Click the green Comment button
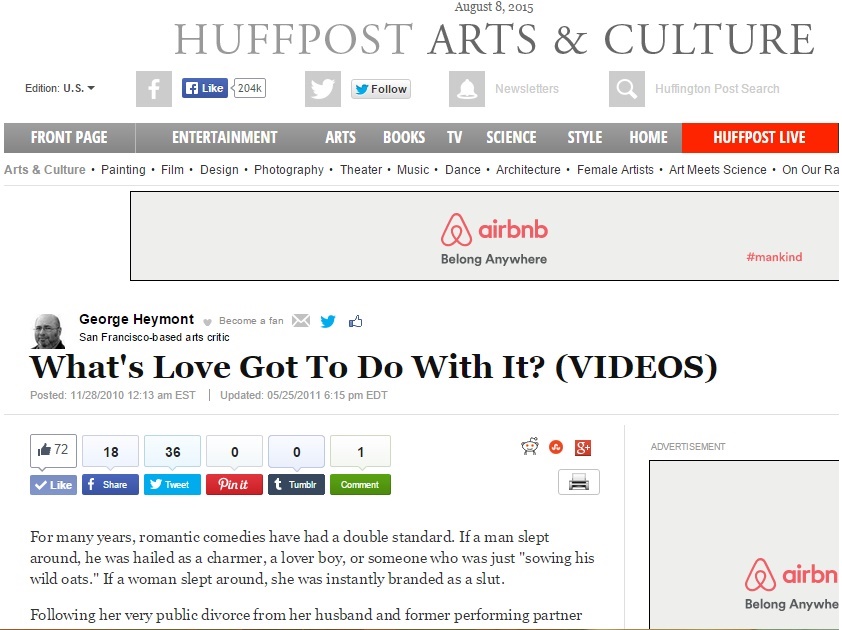The width and height of the screenshot is (842, 630). coord(360,484)
